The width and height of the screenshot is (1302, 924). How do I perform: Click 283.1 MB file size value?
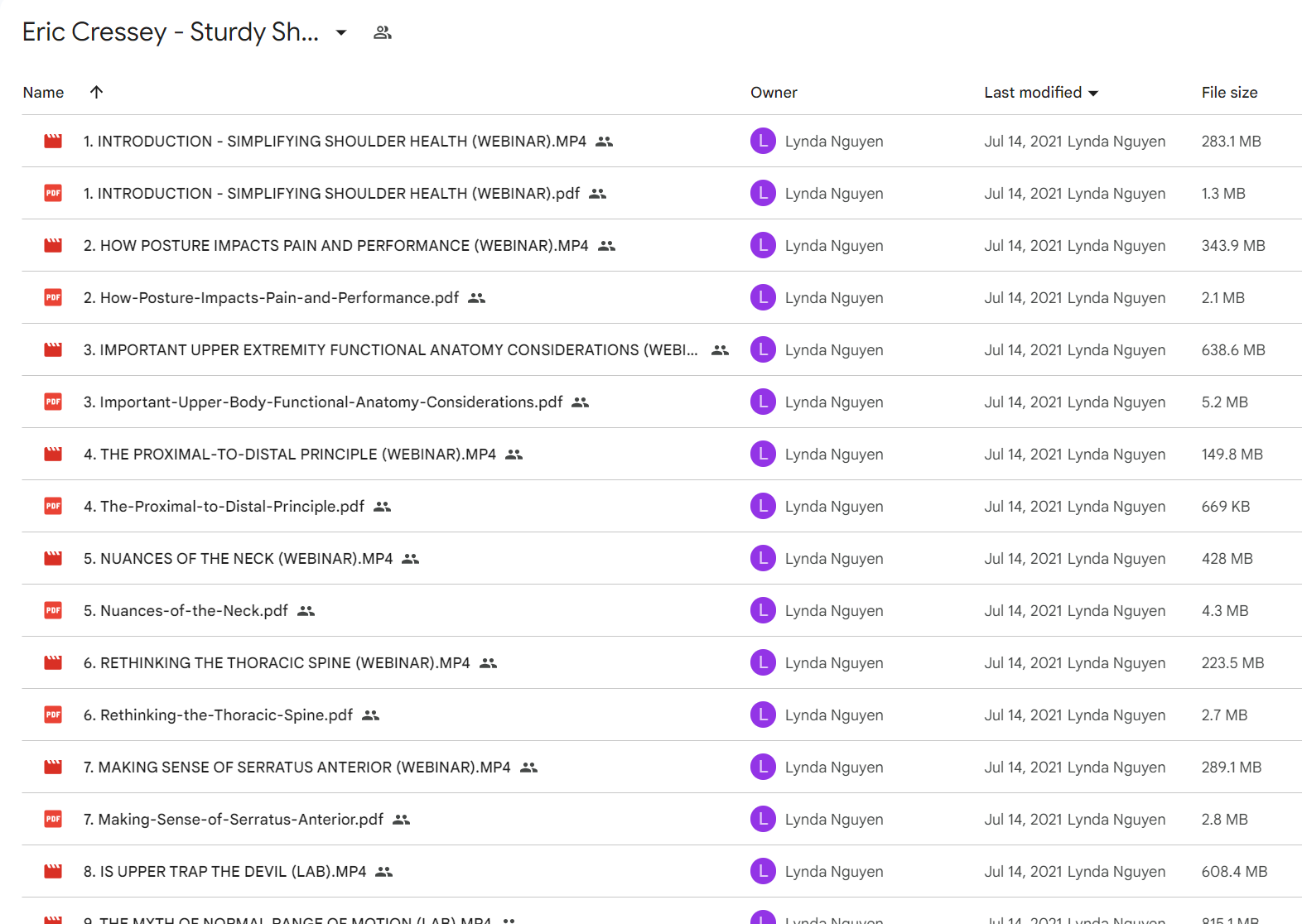tap(1231, 142)
